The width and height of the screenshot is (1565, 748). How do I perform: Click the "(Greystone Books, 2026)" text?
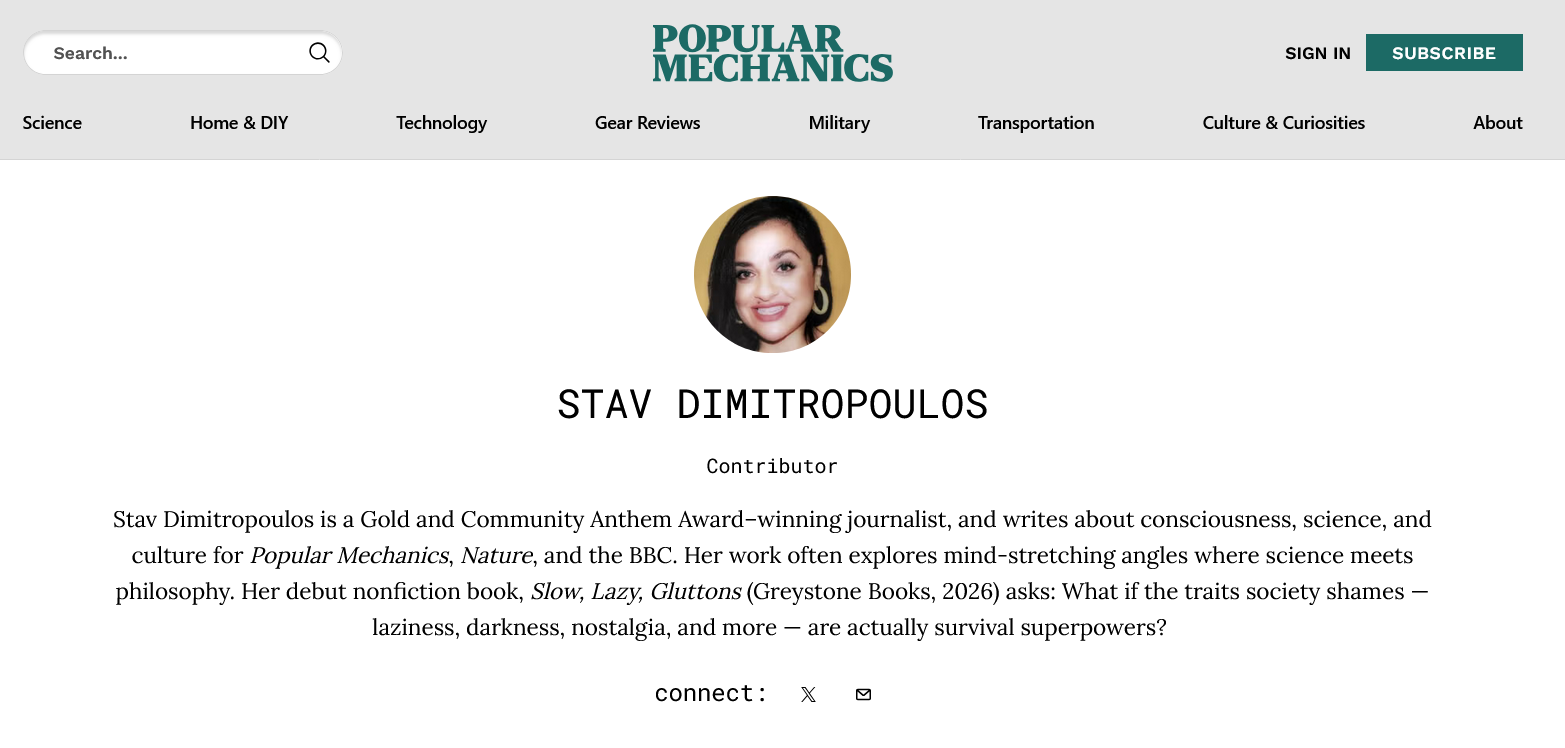873,592
